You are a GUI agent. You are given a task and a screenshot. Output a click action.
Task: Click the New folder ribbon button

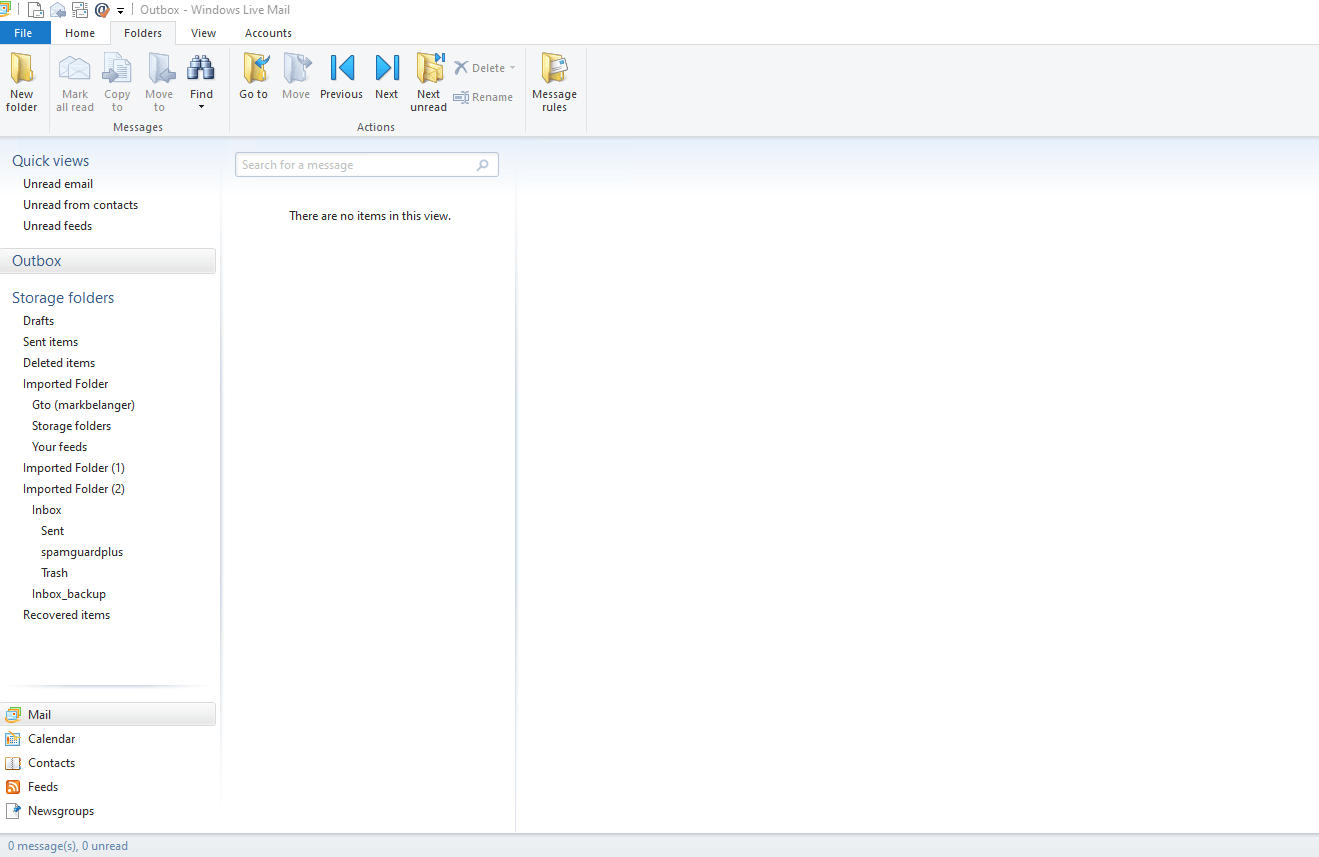tap(21, 83)
